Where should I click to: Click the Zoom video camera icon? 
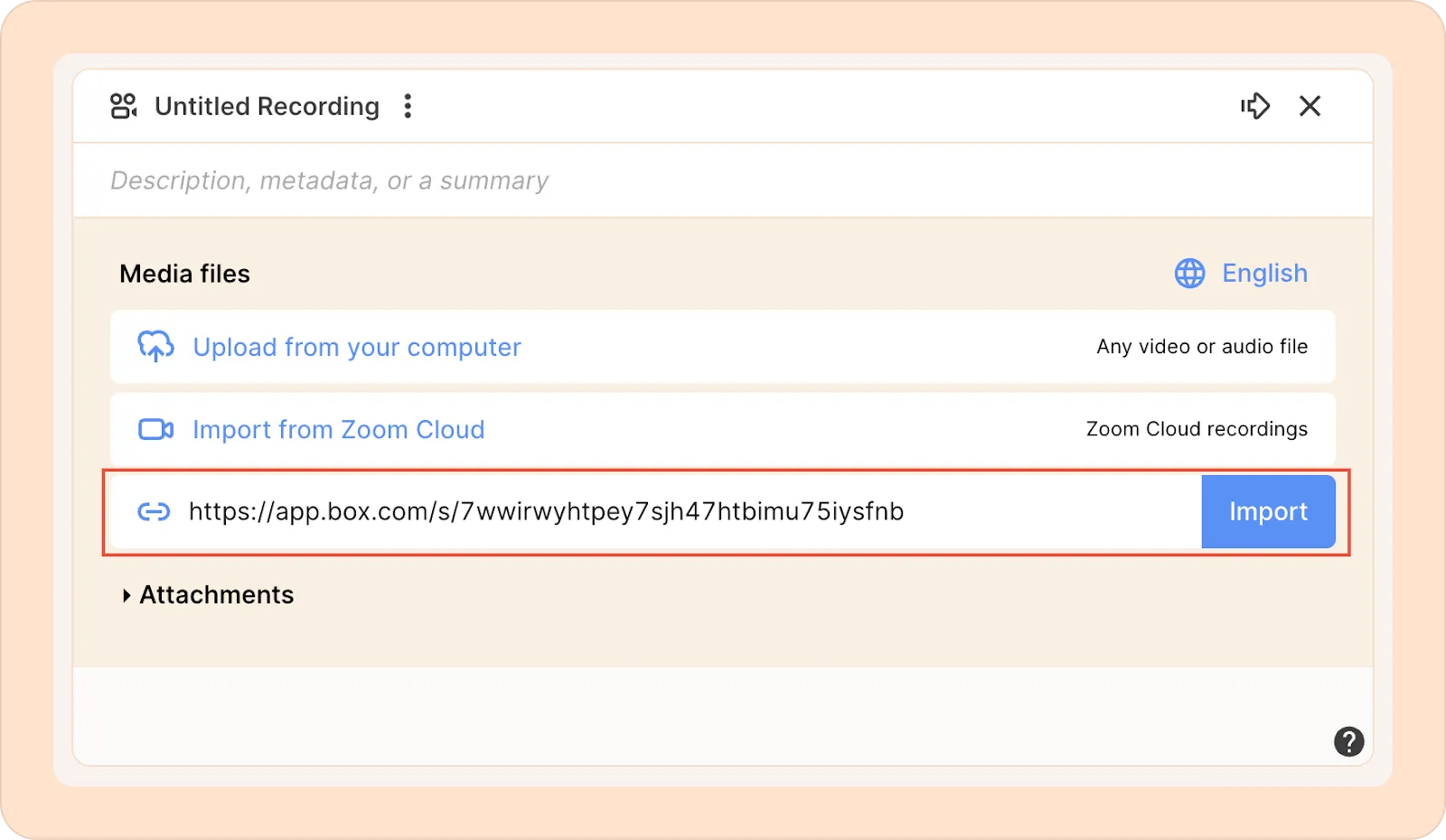coord(155,429)
